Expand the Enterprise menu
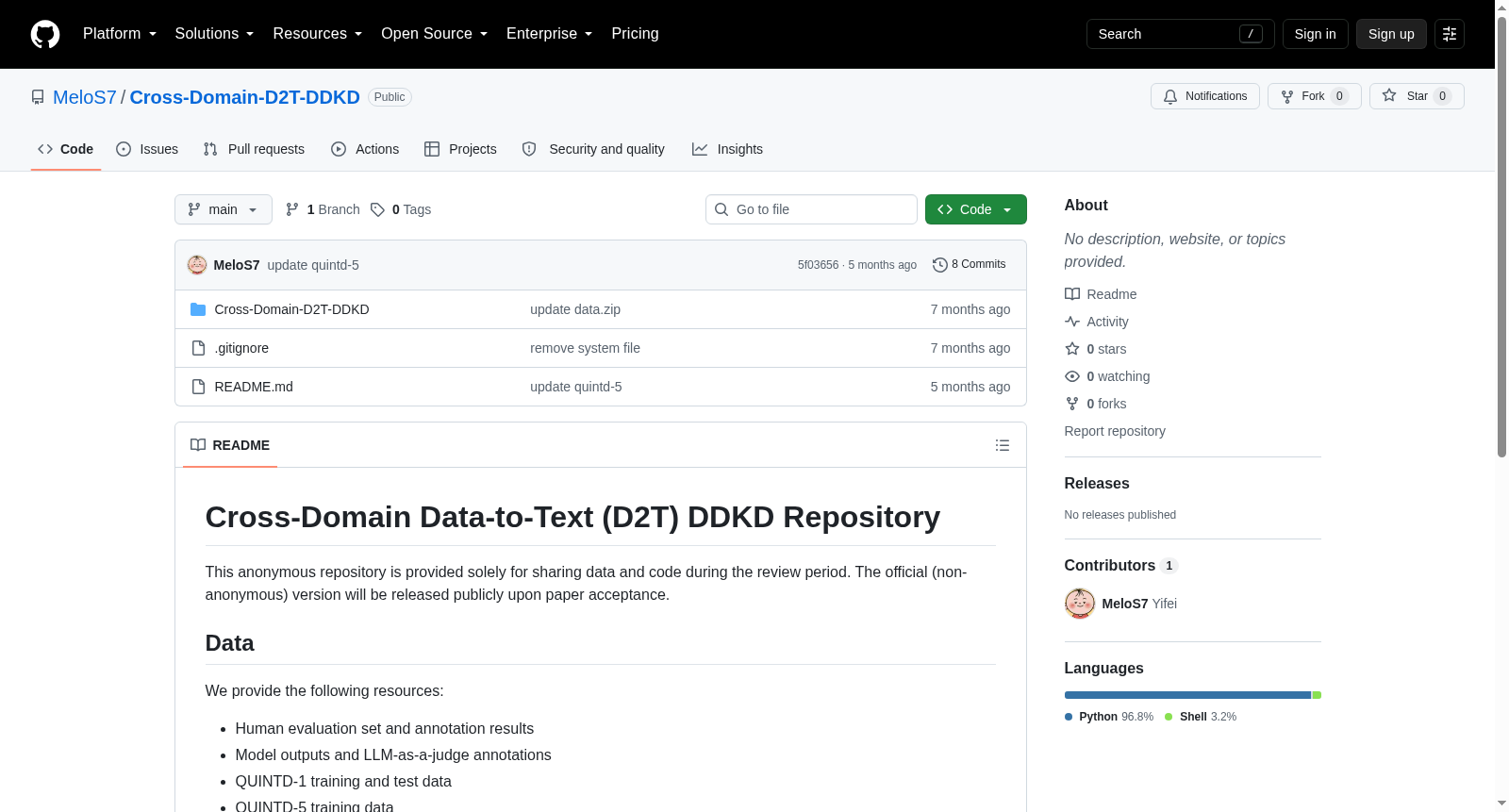 coord(550,34)
